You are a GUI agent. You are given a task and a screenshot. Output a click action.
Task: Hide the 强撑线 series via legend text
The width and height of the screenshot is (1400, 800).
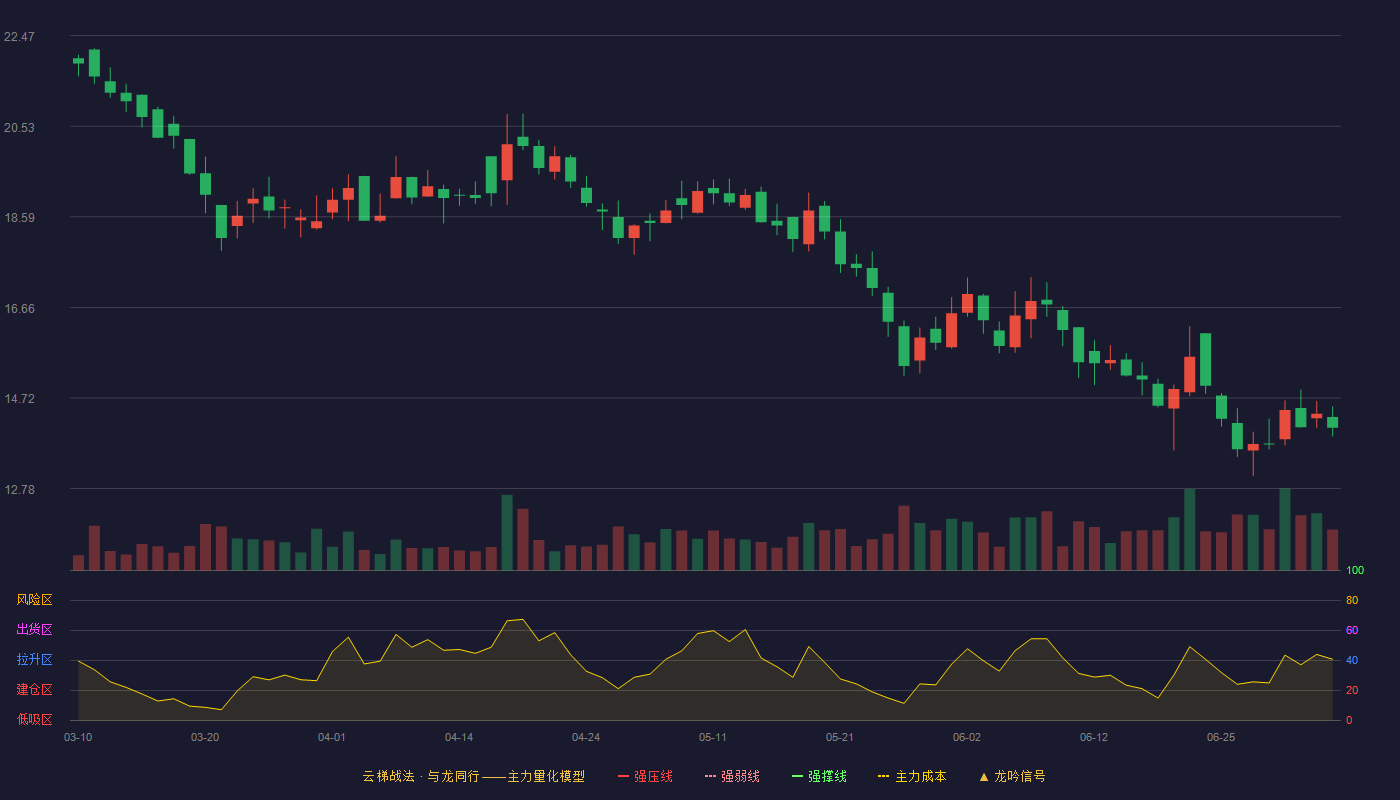tap(827, 776)
